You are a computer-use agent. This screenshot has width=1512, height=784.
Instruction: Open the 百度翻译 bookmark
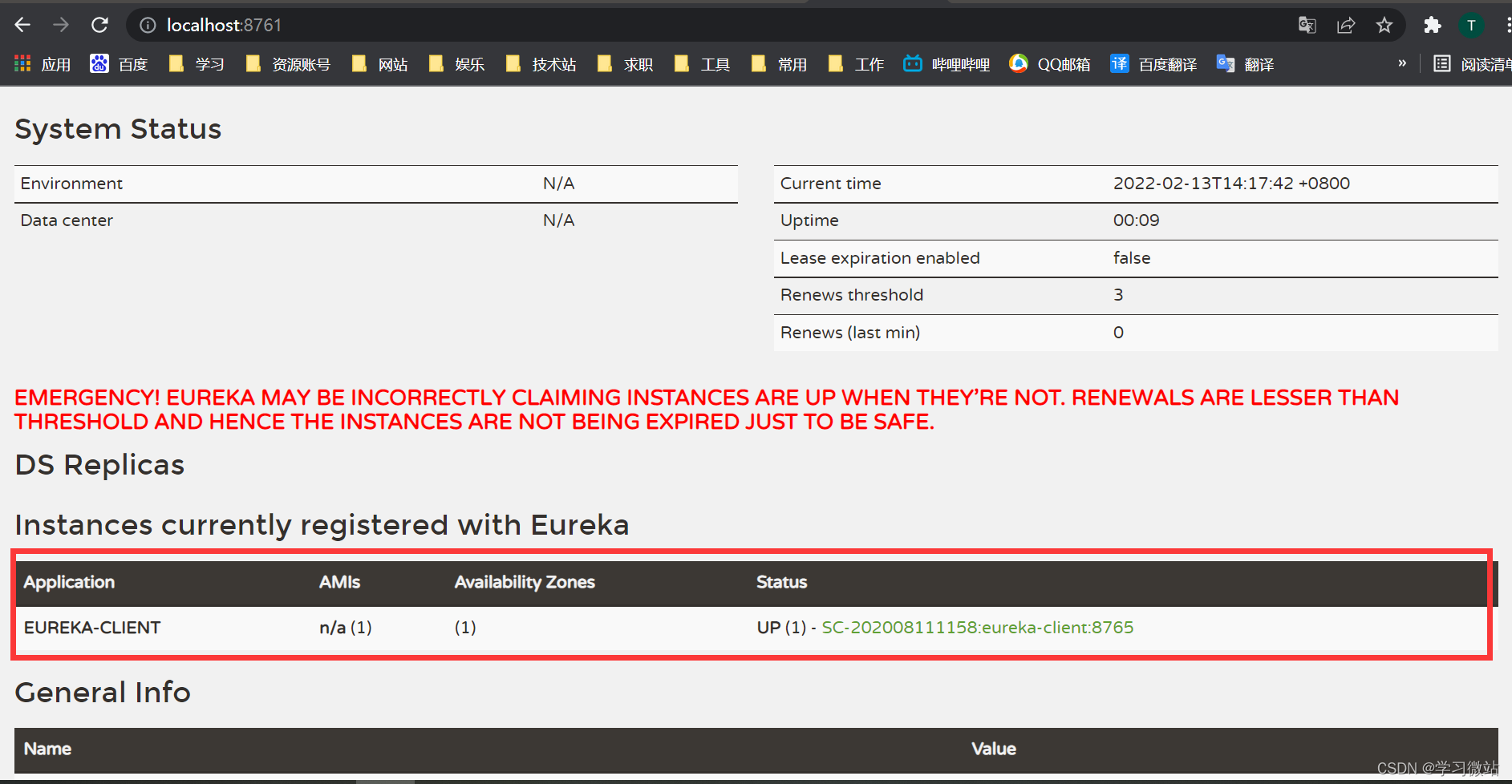pyautogui.click(x=1153, y=64)
